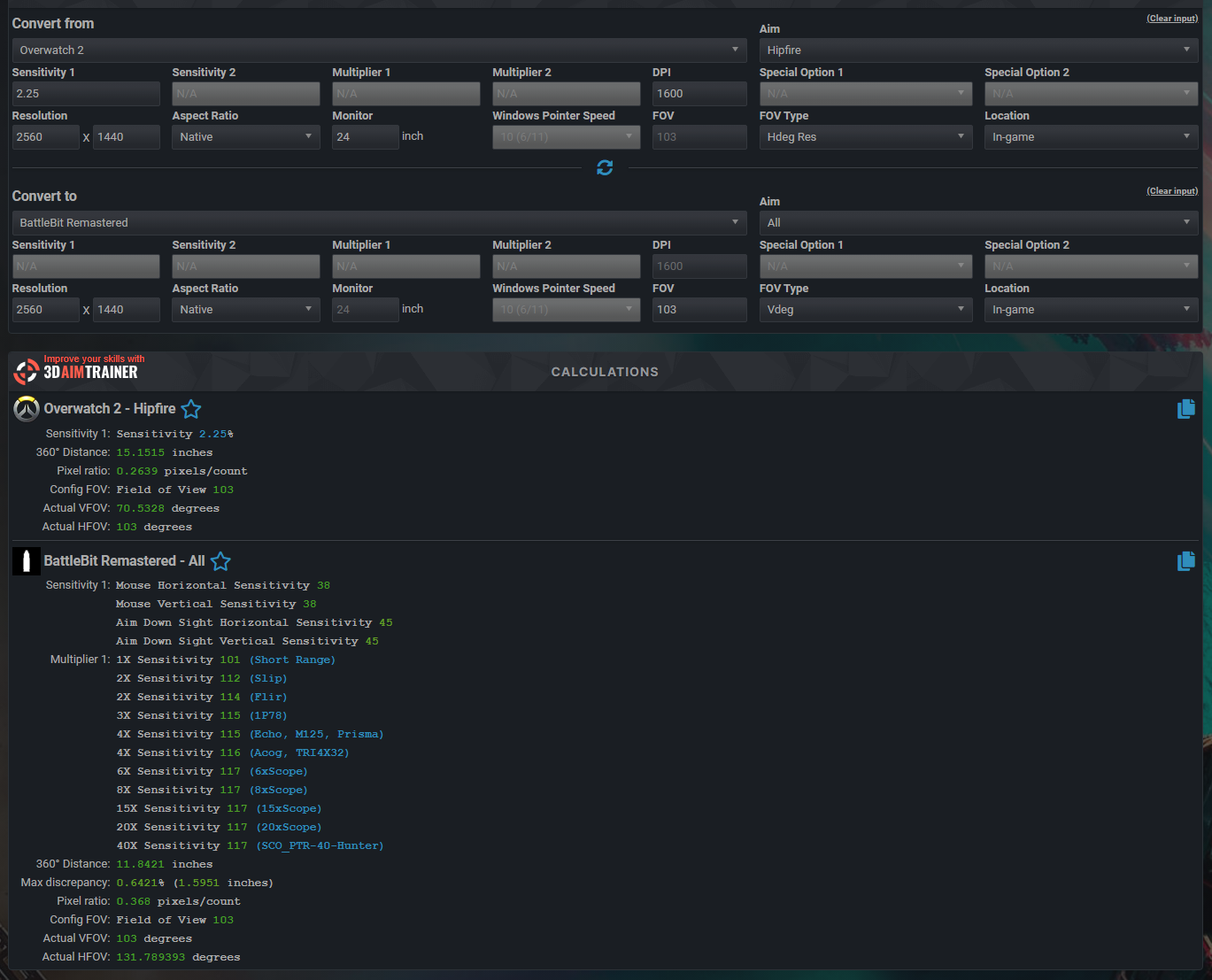
Task: Clear input for the Convert from section
Action: [1172, 19]
